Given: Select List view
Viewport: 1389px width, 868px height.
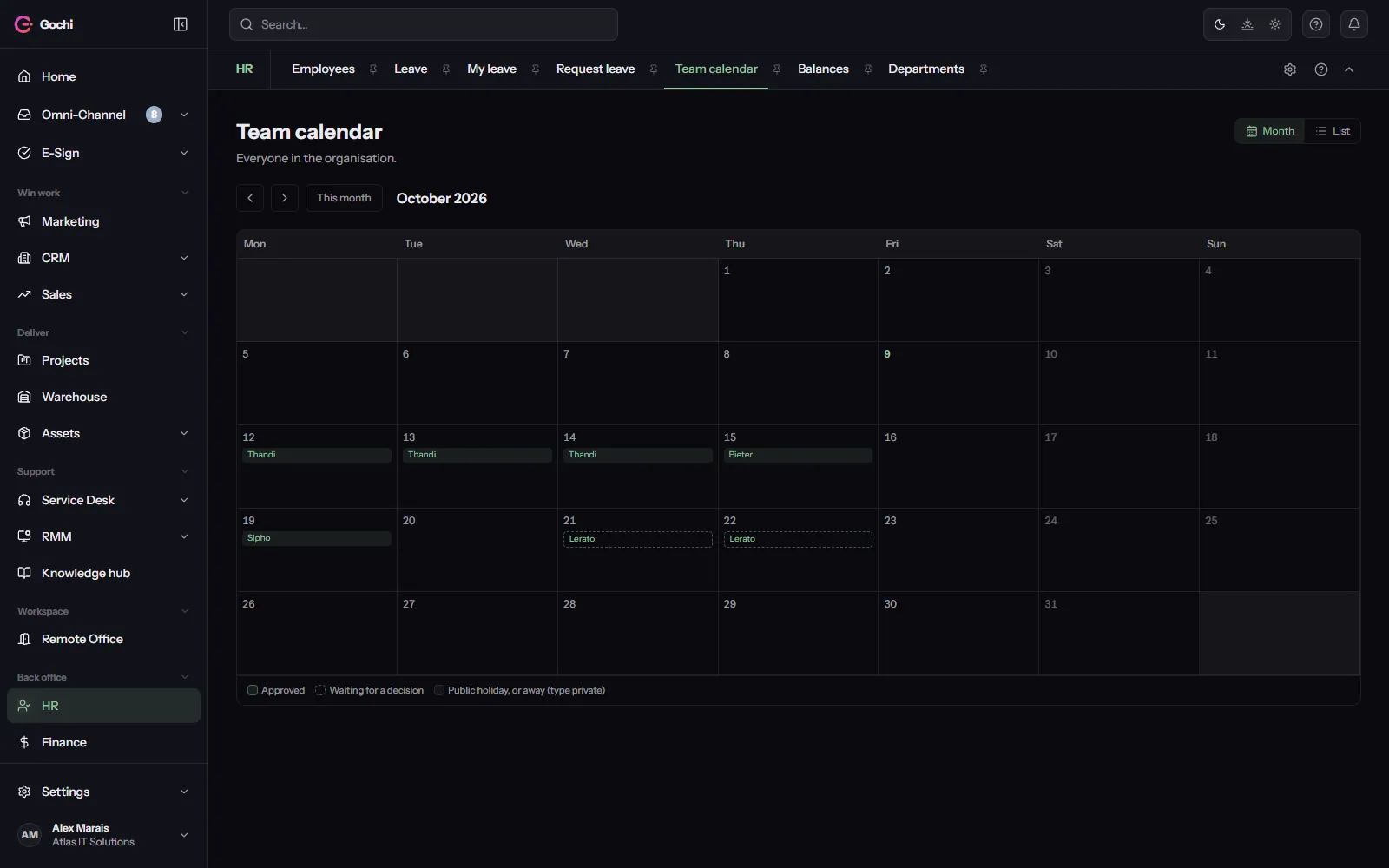Looking at the screenshot, I should click(1333, 131).
